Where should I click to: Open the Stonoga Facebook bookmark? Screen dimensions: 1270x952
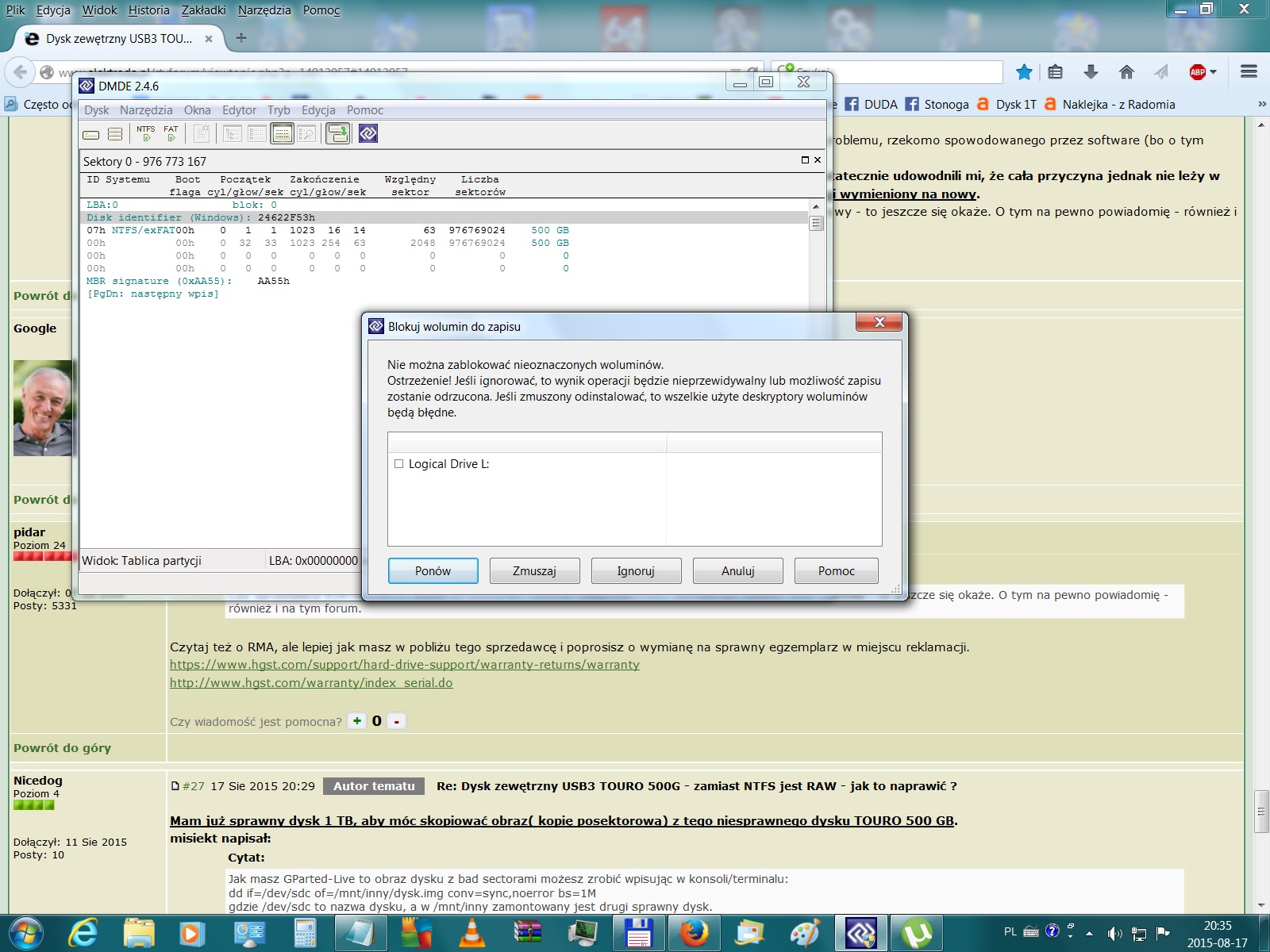[937, 104]
